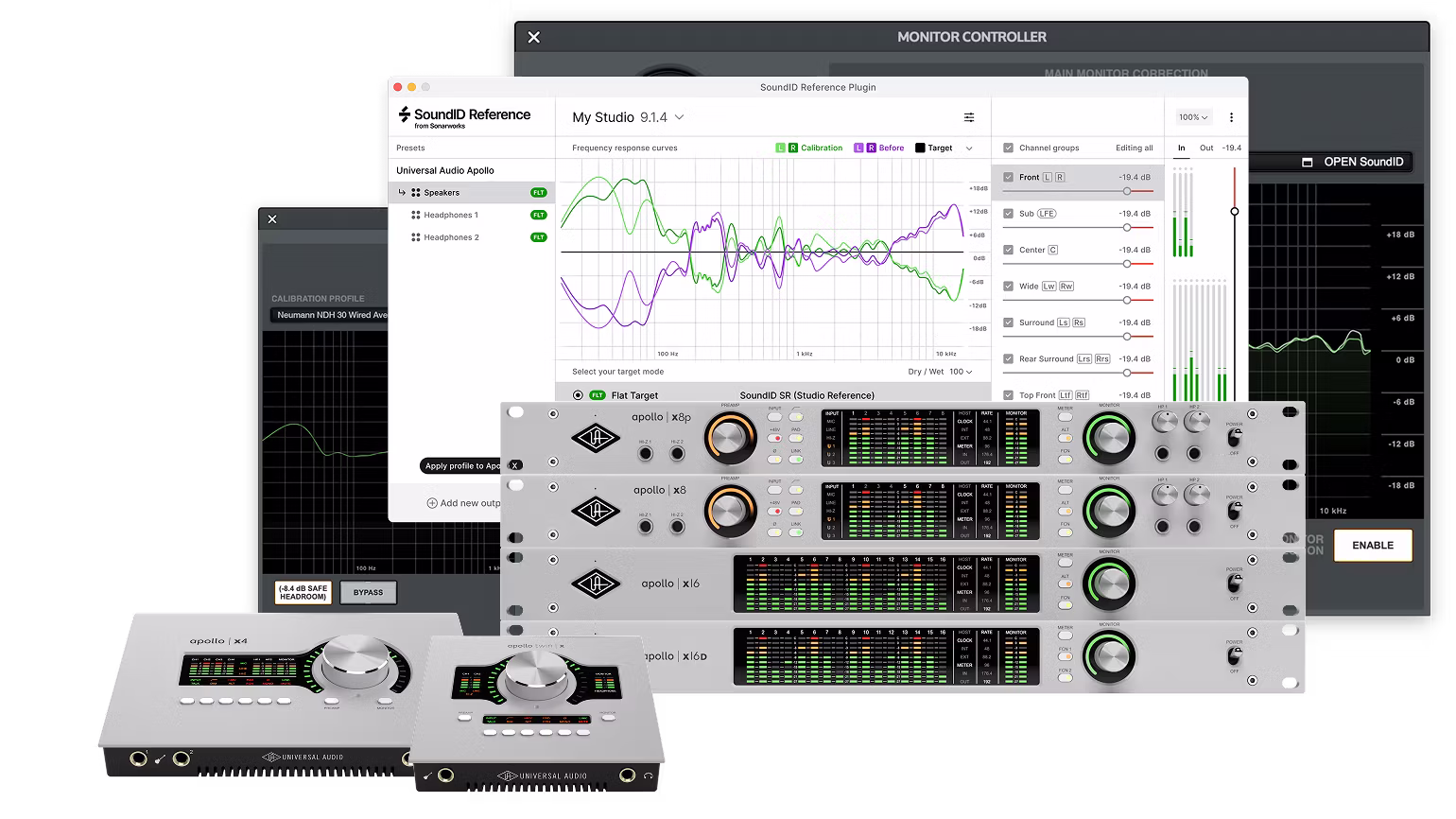The height and width of the screenshot is (819, 1456).
Task: Click the FLT badge on Headphones 2
Action: (x=538, y=237)
